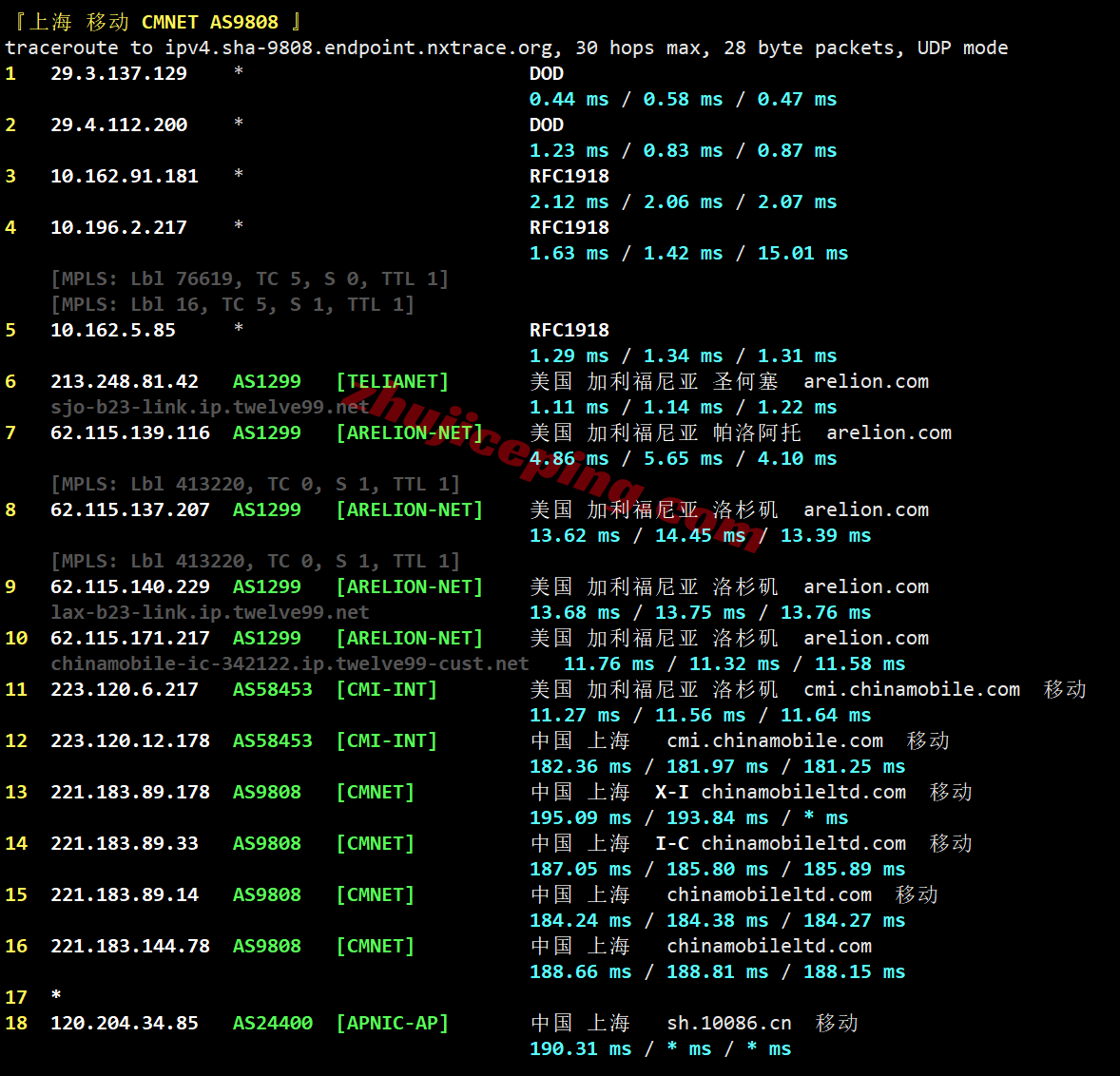Click [CMNET] label on hop 16
Image resolution: width=1120 pixels, height=1076 pixels.
point(375,948)
